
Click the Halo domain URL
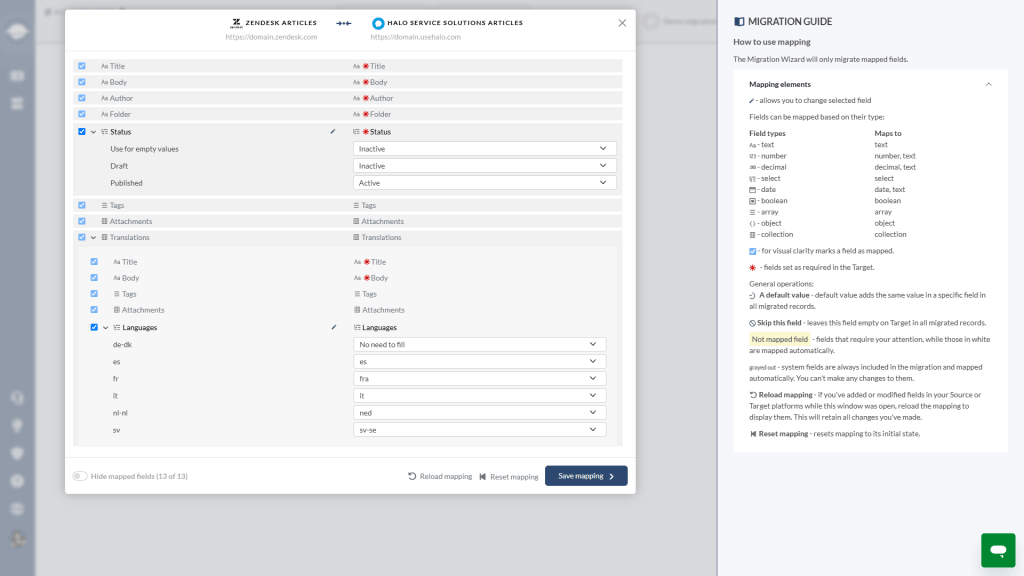(x=415, y=37)
